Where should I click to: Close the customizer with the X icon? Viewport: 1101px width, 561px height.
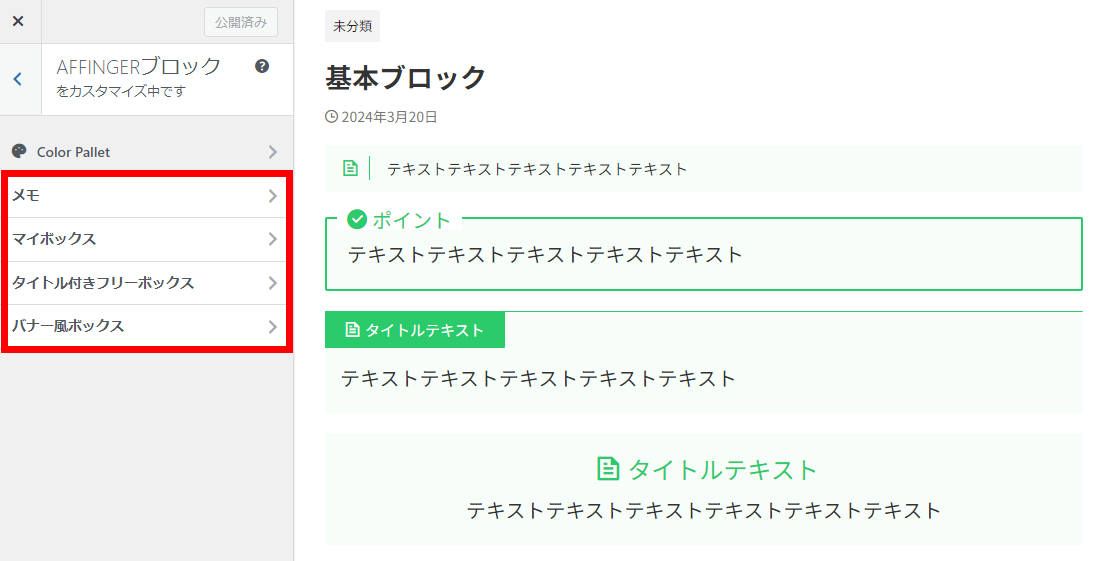click(18, 21)
